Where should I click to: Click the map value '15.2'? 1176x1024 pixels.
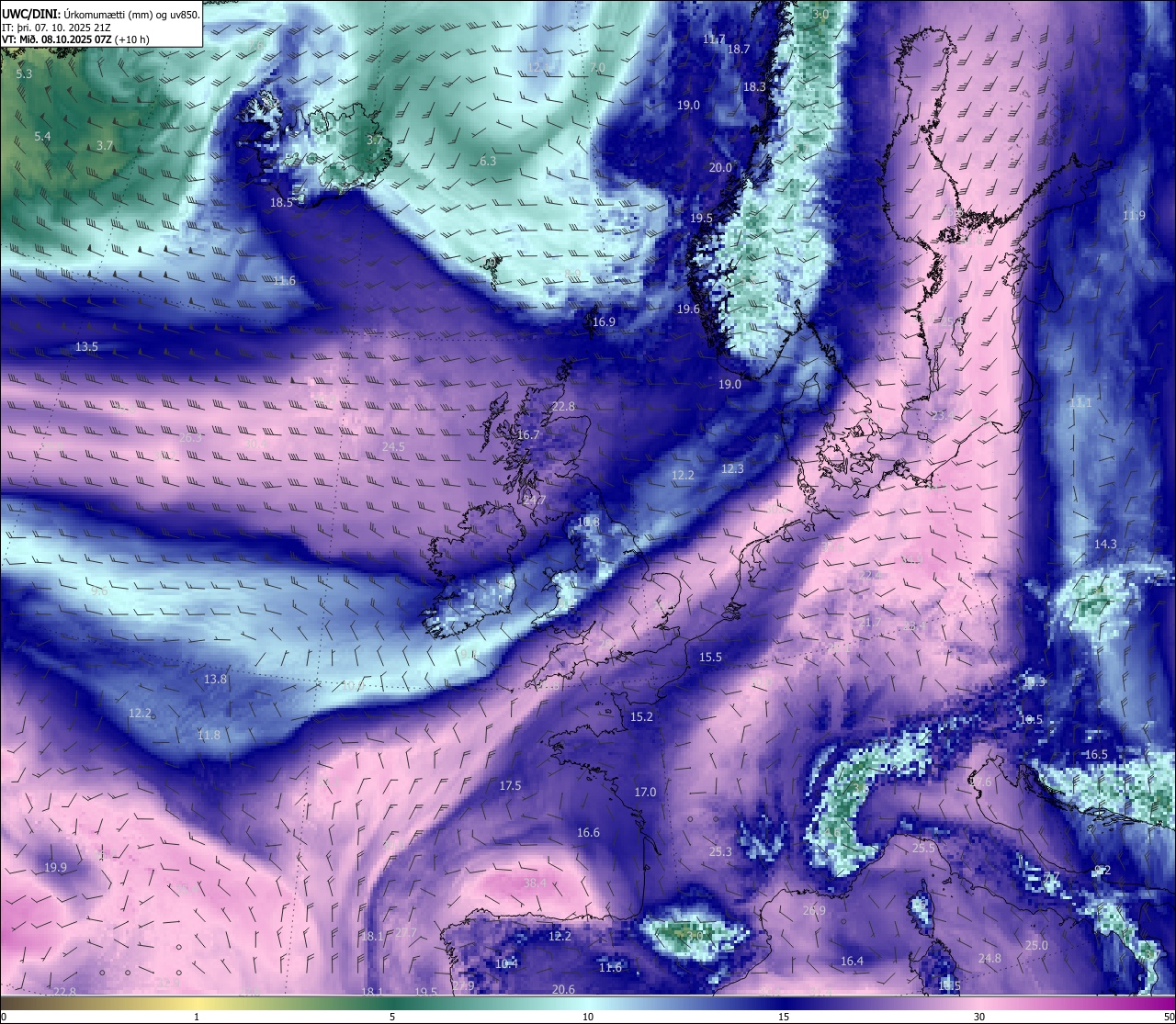(641, 717)
